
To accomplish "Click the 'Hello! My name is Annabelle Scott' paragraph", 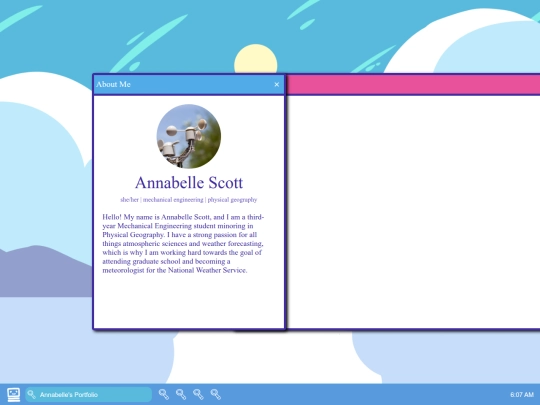I will tap(183, 243).
